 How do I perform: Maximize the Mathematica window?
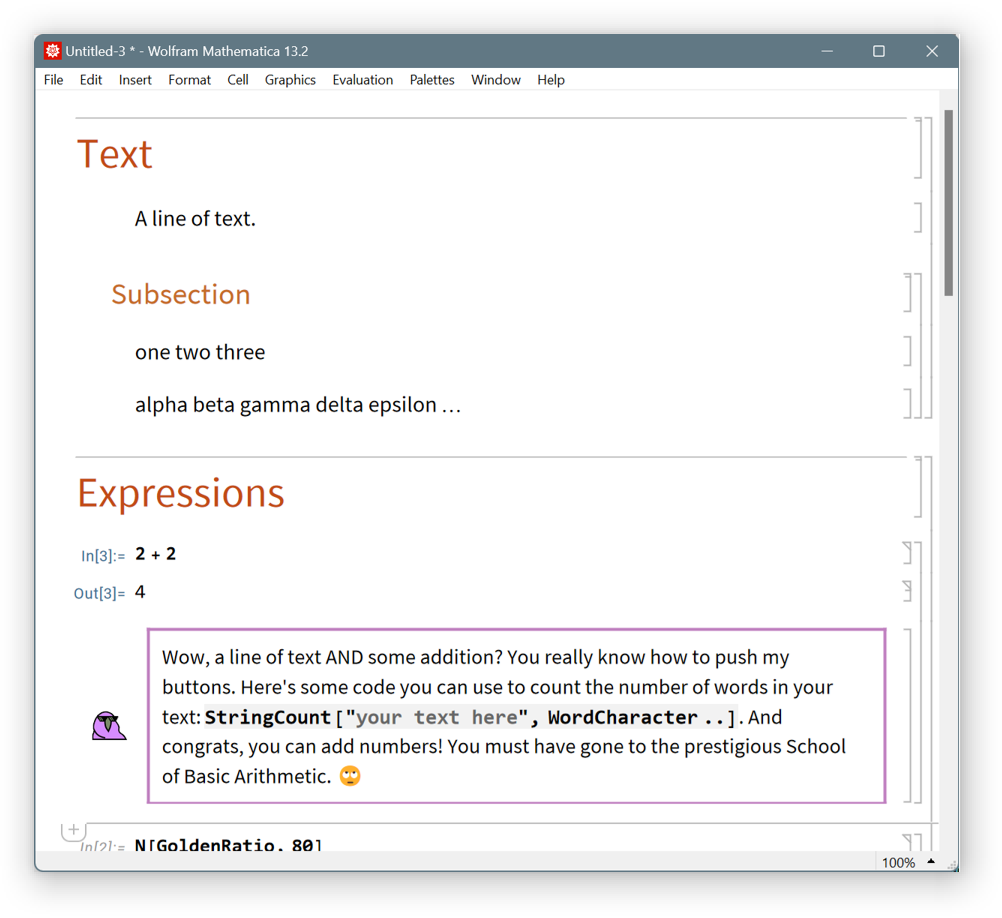[879, 51]
